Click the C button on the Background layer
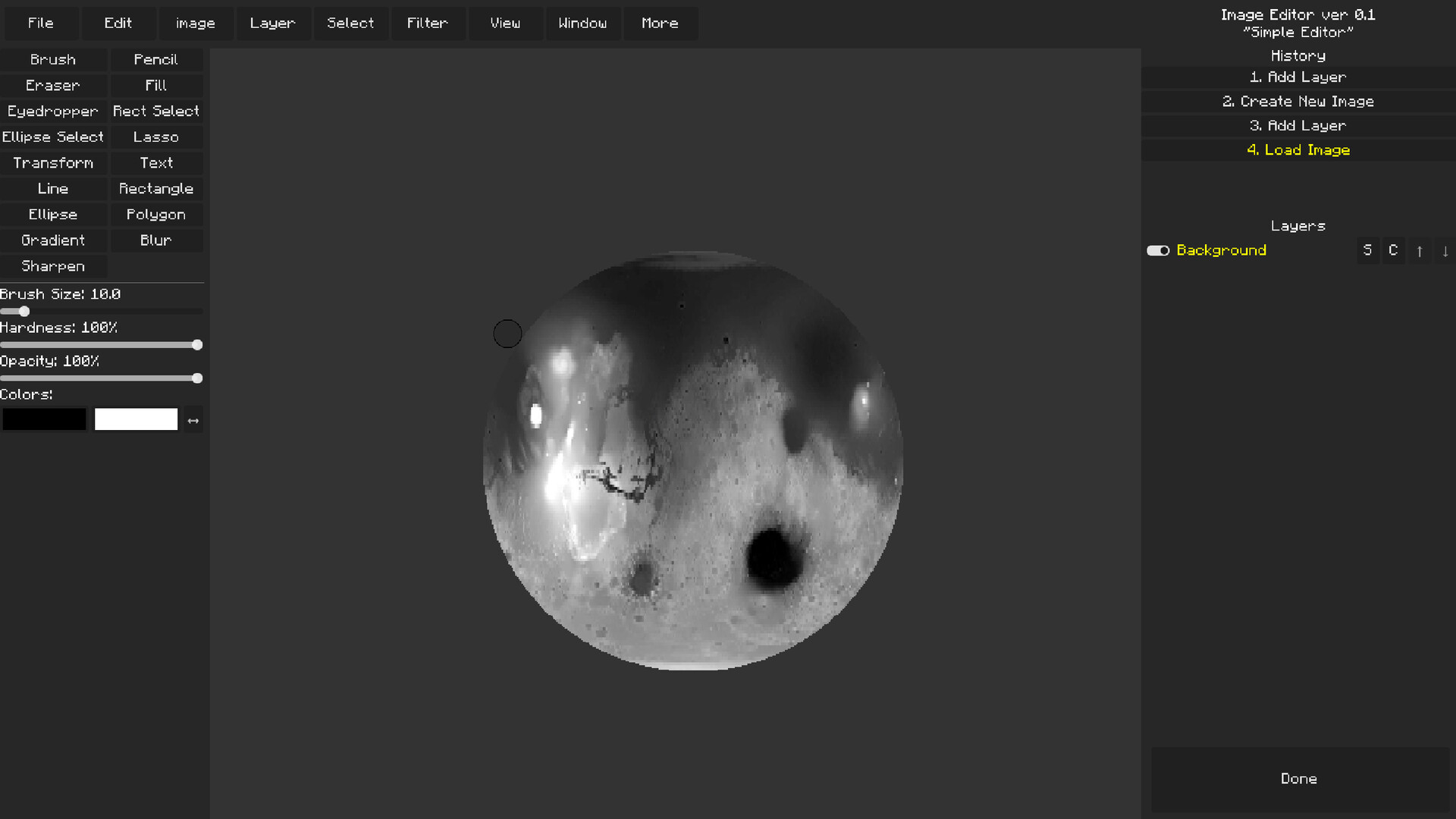Viewport: 1456px width, 819px height. (x=1393, y=250)
